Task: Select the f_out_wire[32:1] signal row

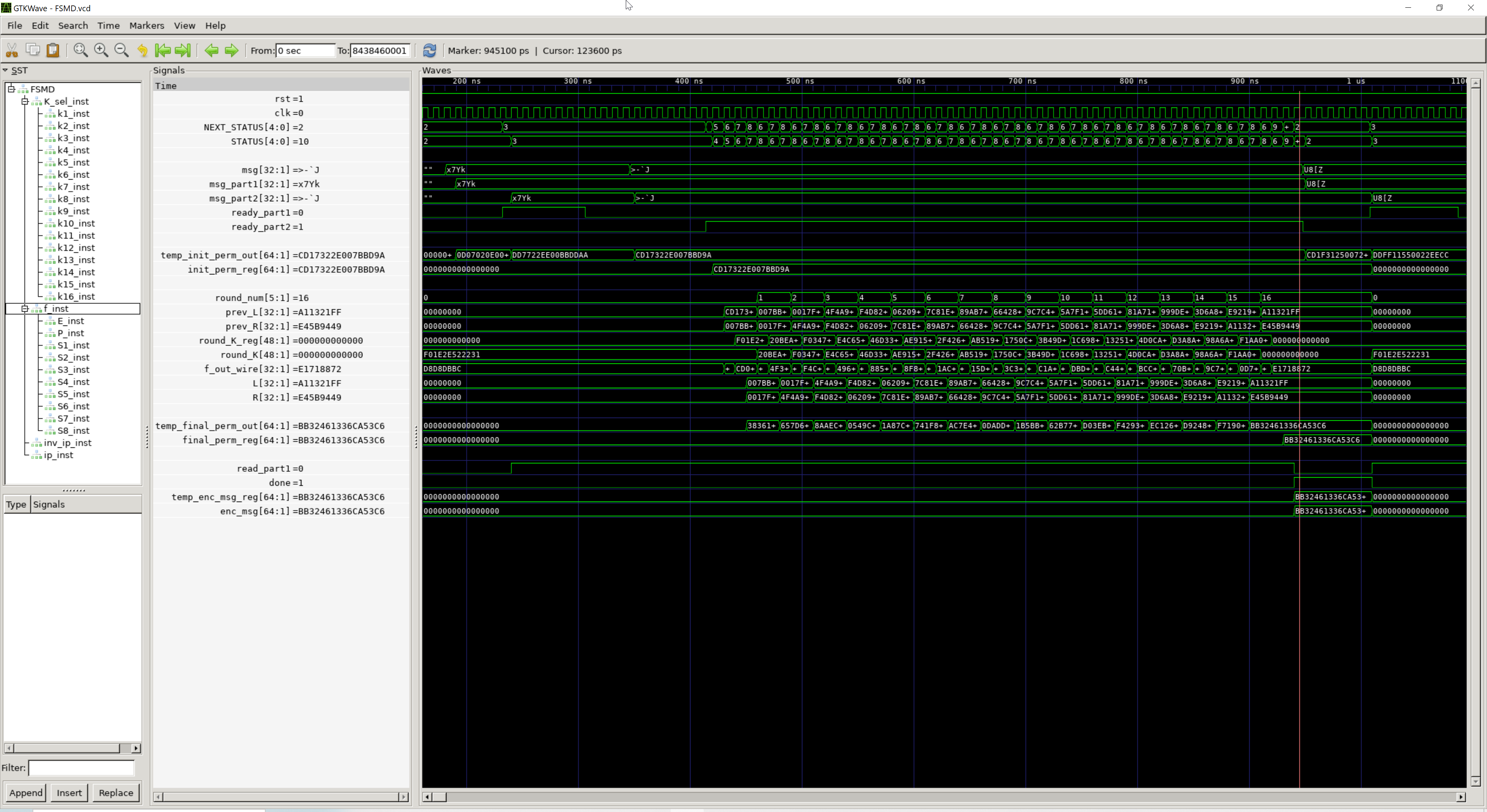Action: pyautogui.click(x=281, y=369)
